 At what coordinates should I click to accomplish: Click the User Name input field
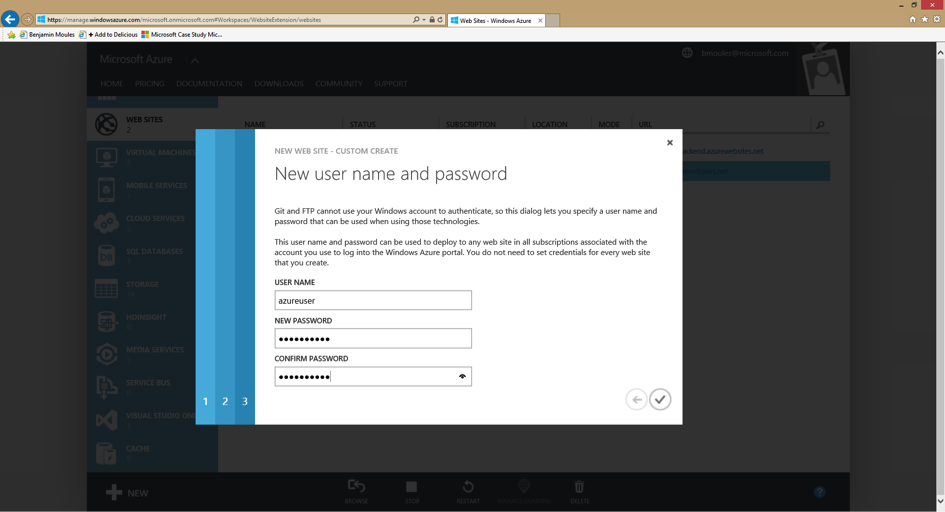(x=373, y=301)
